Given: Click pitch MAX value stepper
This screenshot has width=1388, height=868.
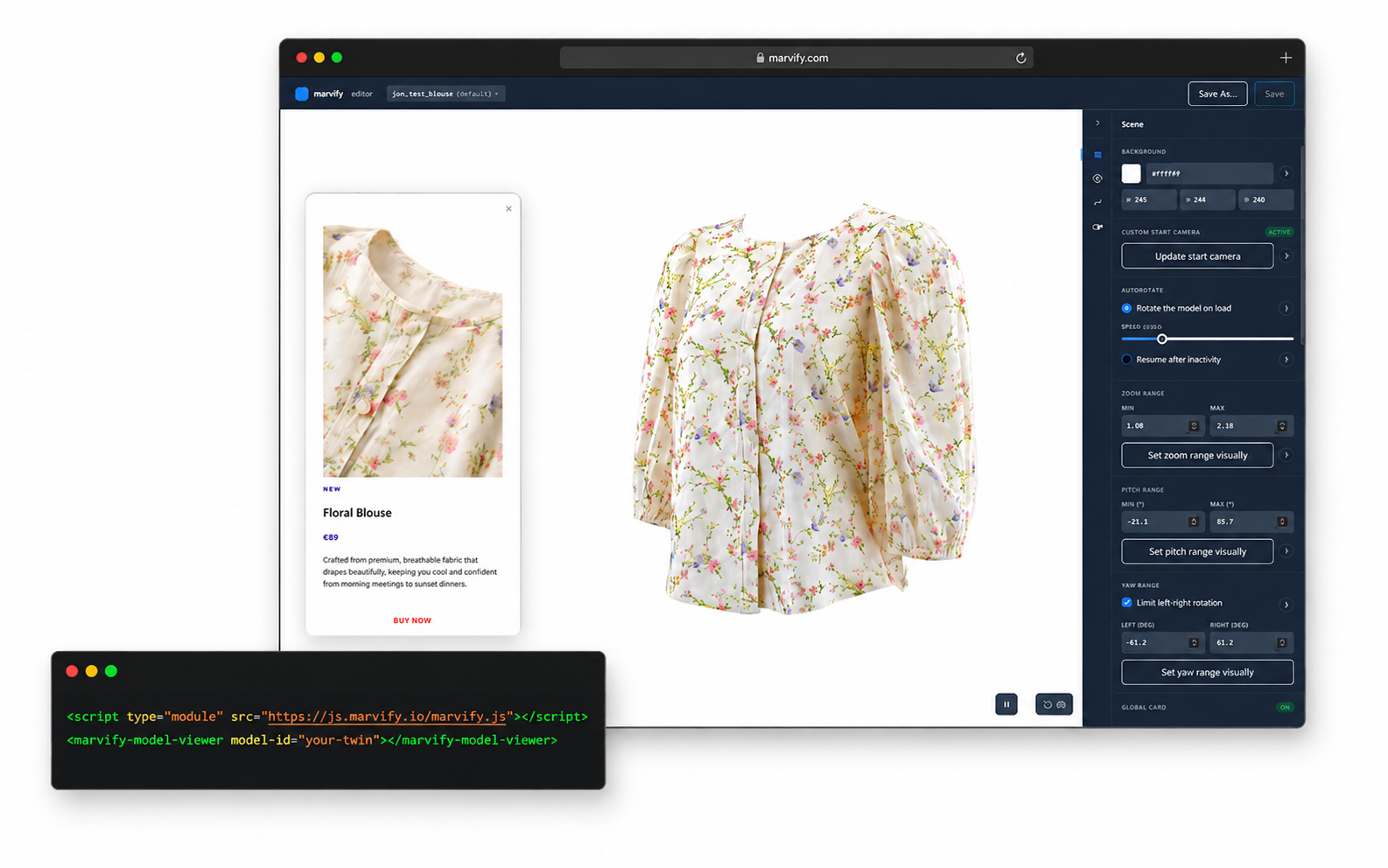Looking at the screenshot, I should [x=1282, y=521].
